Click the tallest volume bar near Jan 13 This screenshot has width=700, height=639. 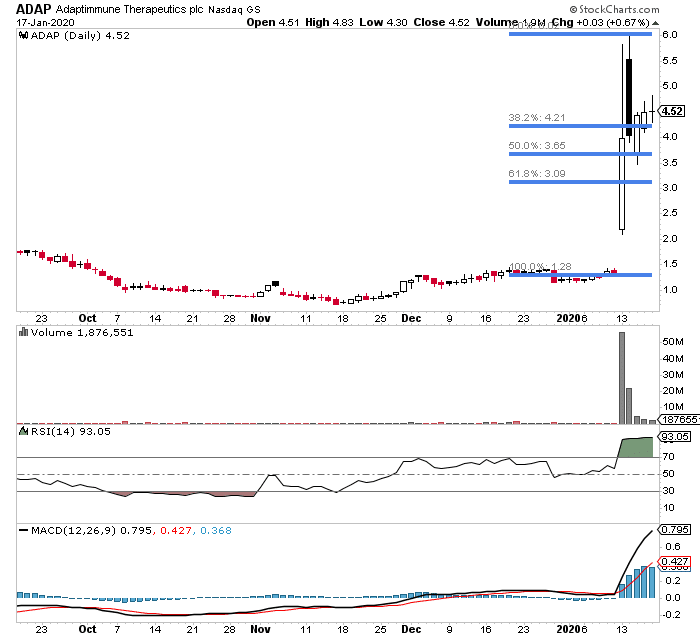point(621,378)
